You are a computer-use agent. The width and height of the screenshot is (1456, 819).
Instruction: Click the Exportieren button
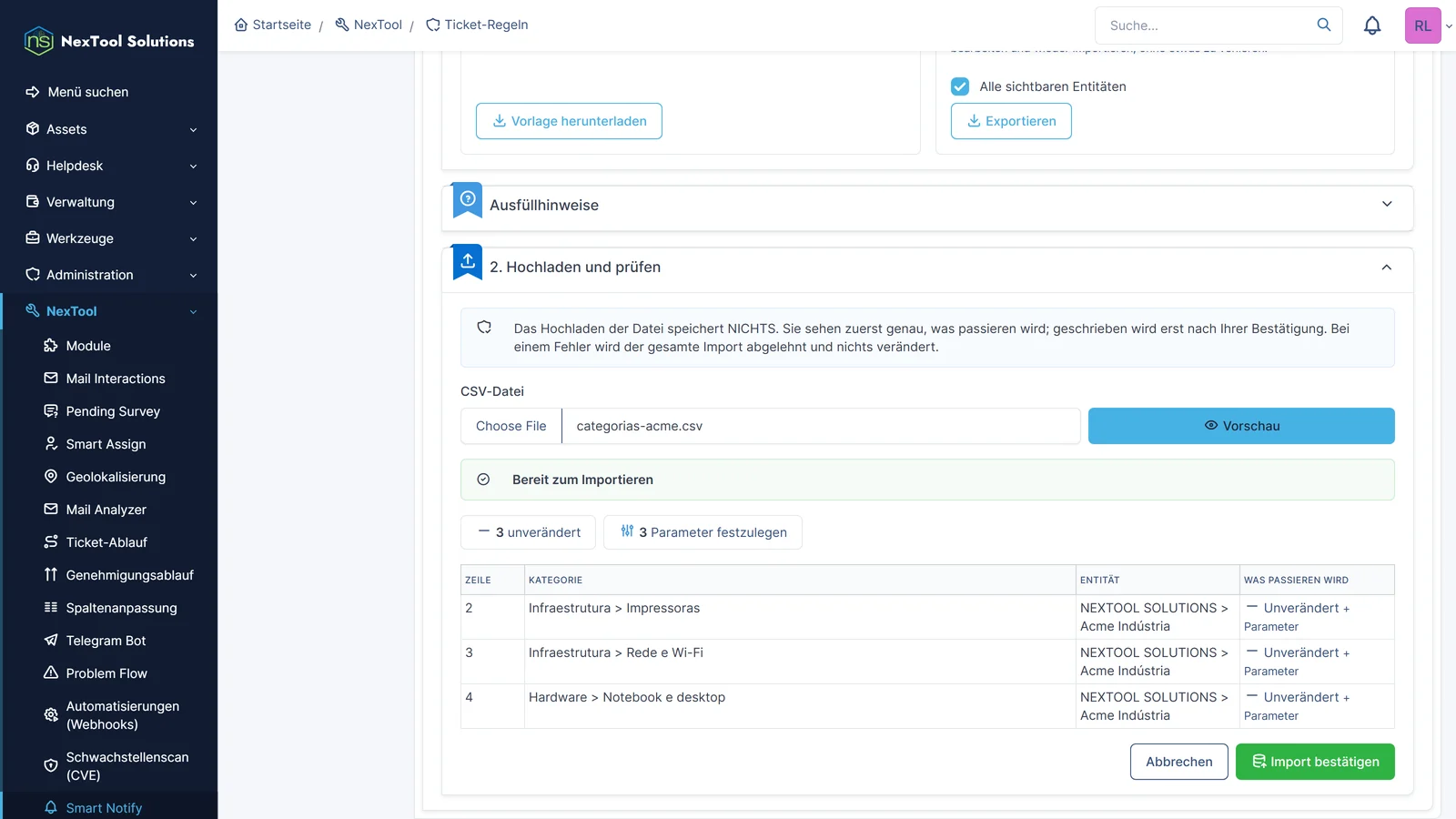1011,121
